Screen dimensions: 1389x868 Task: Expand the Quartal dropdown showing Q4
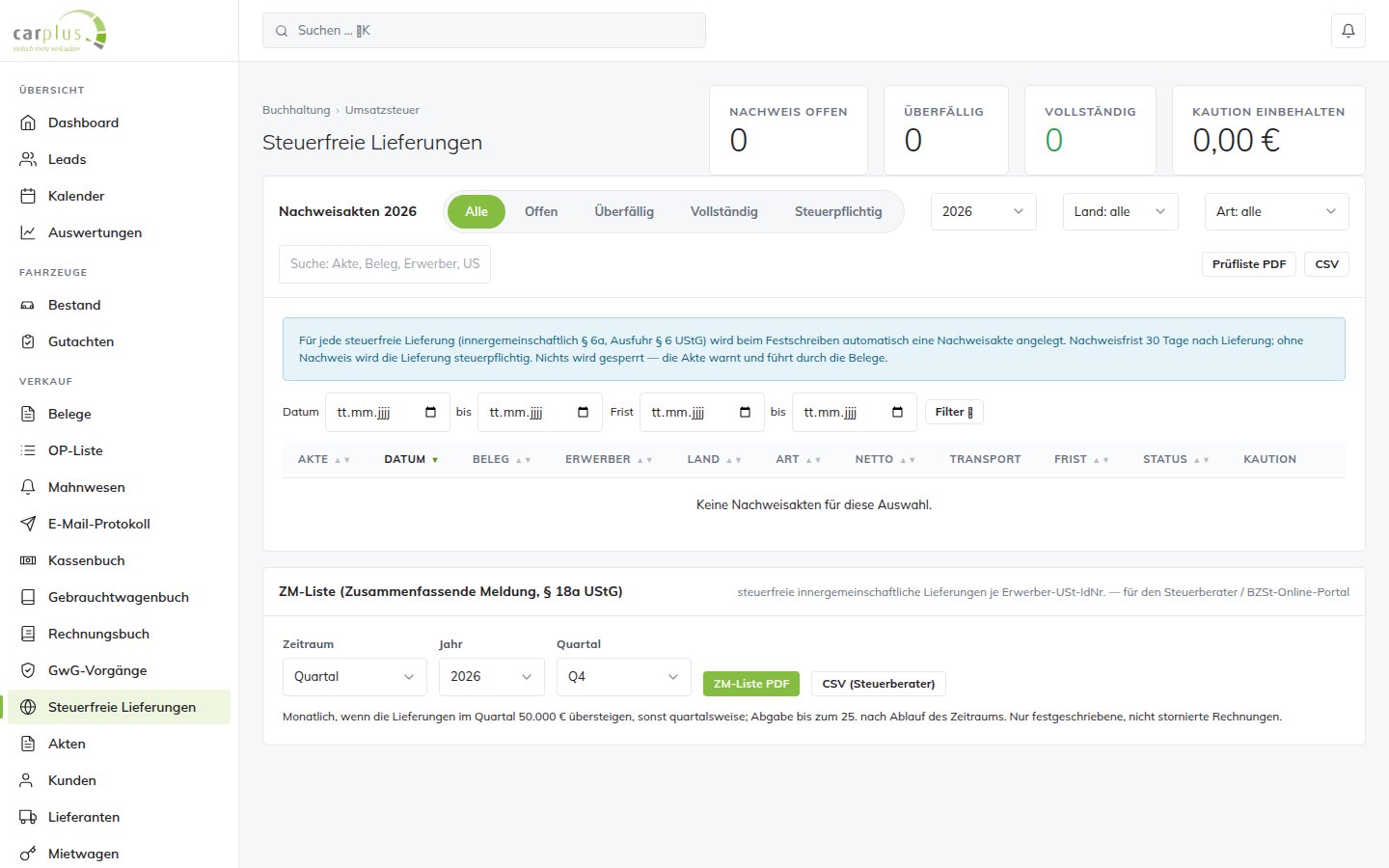coord(623,676)
